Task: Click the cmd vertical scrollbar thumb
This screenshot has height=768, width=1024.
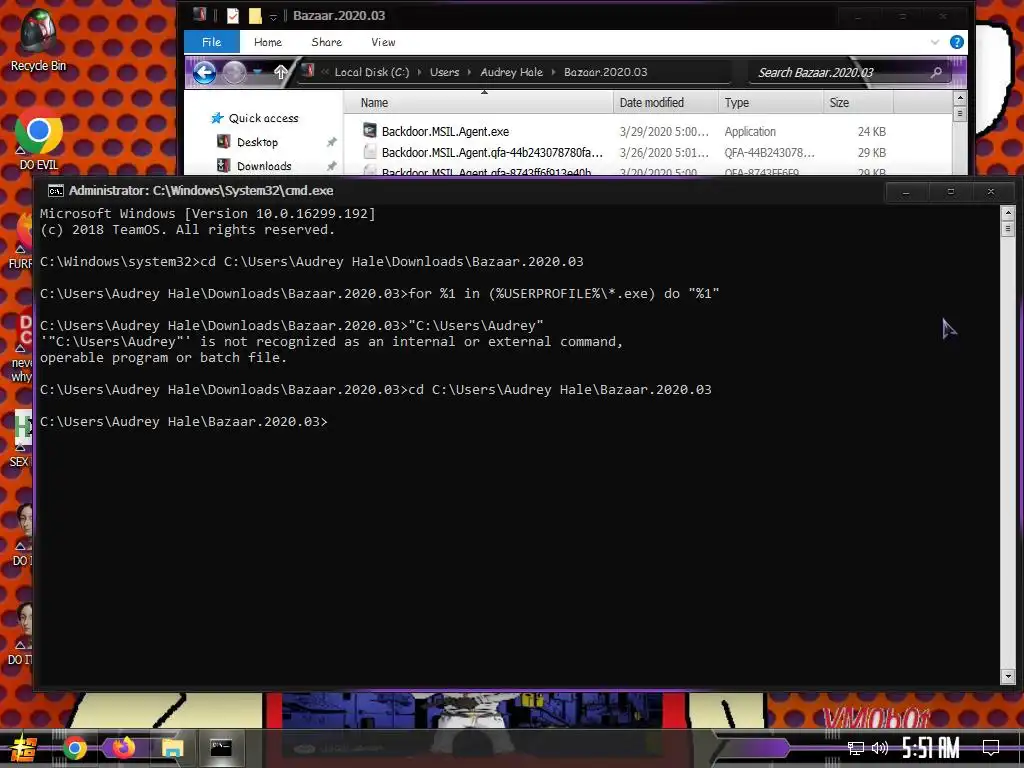Action: pyautogui.click(x=1008, y=229)
